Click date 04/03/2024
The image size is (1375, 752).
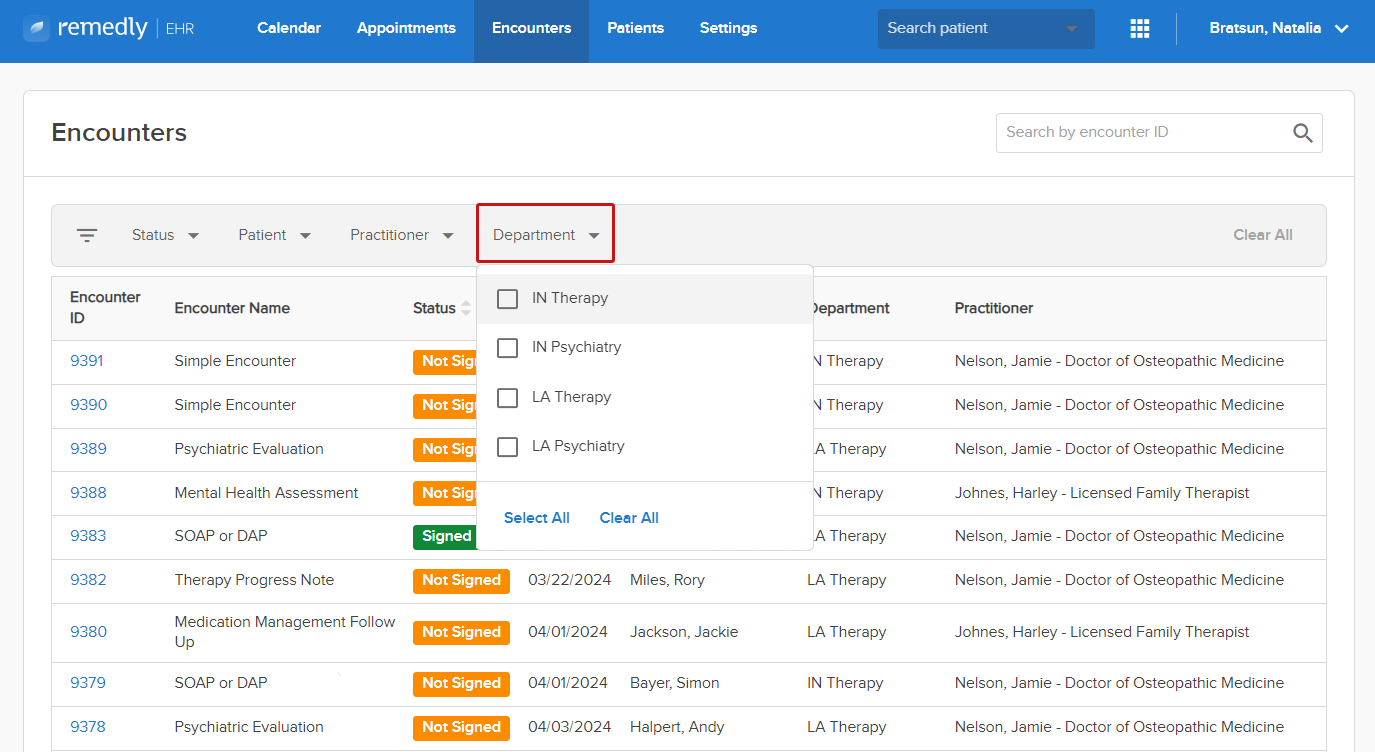[x=568, y=727]
